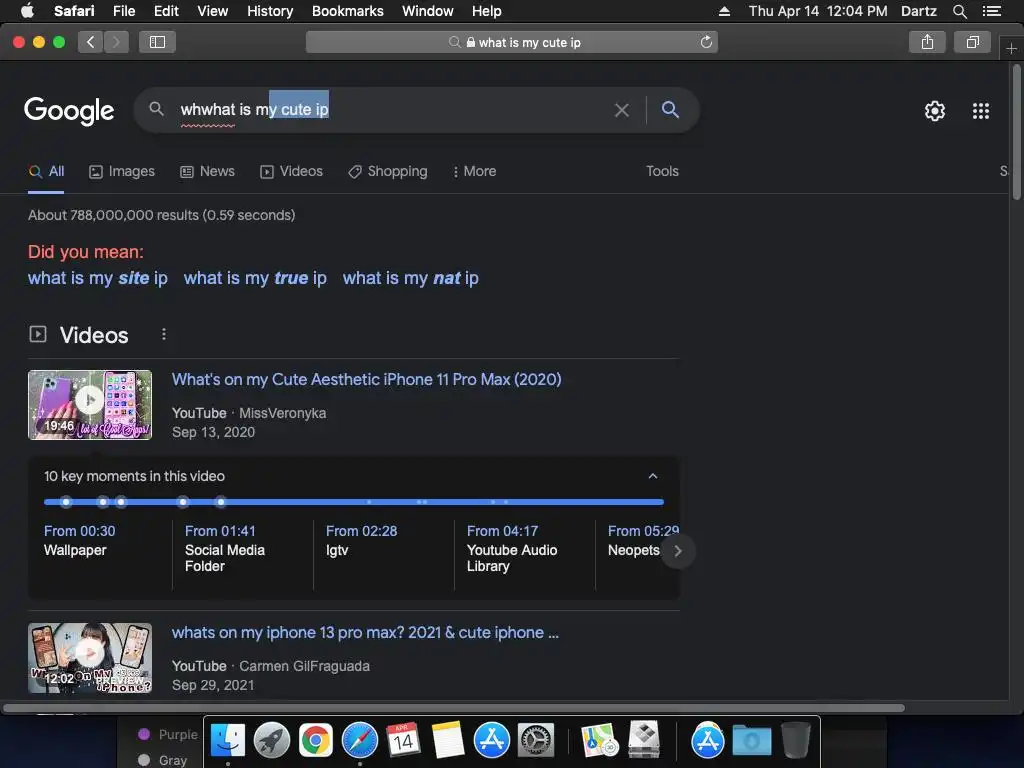Open Notes app in the Dock

pyautogui.click(x=447, y=741)
